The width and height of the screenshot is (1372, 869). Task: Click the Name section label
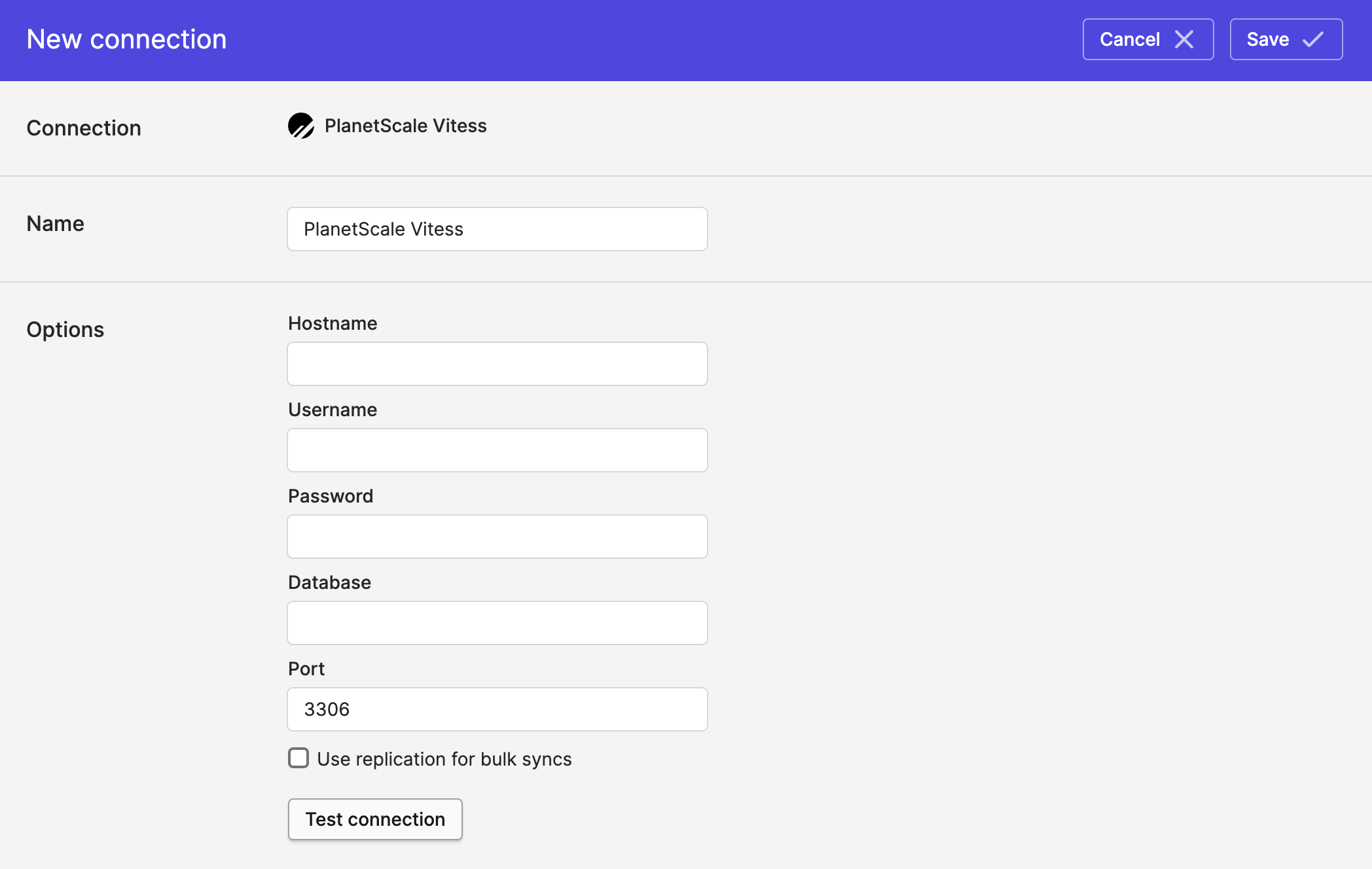point(56,224)
